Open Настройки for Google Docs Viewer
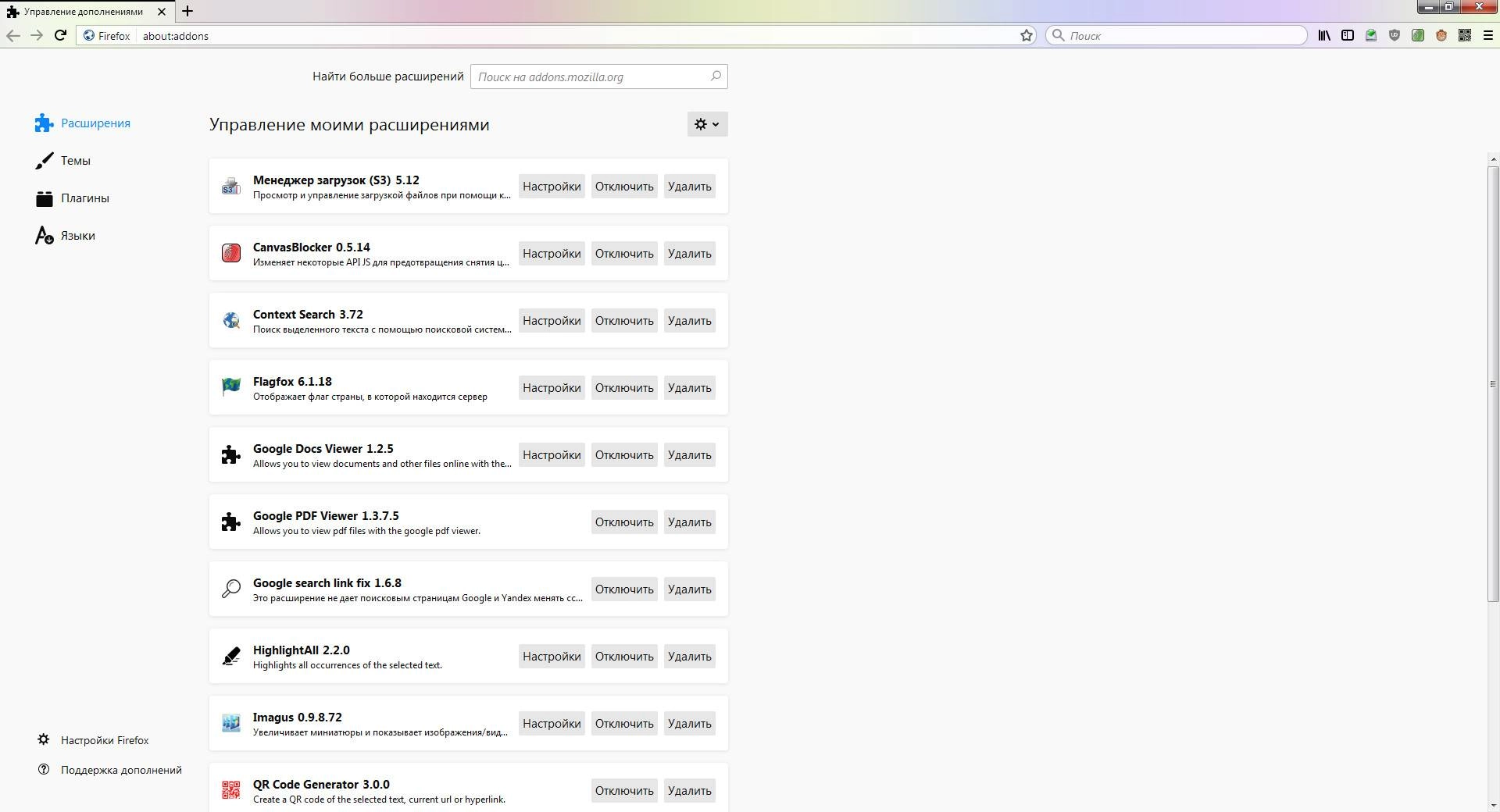1500x812 pixels. coord(552,454)
